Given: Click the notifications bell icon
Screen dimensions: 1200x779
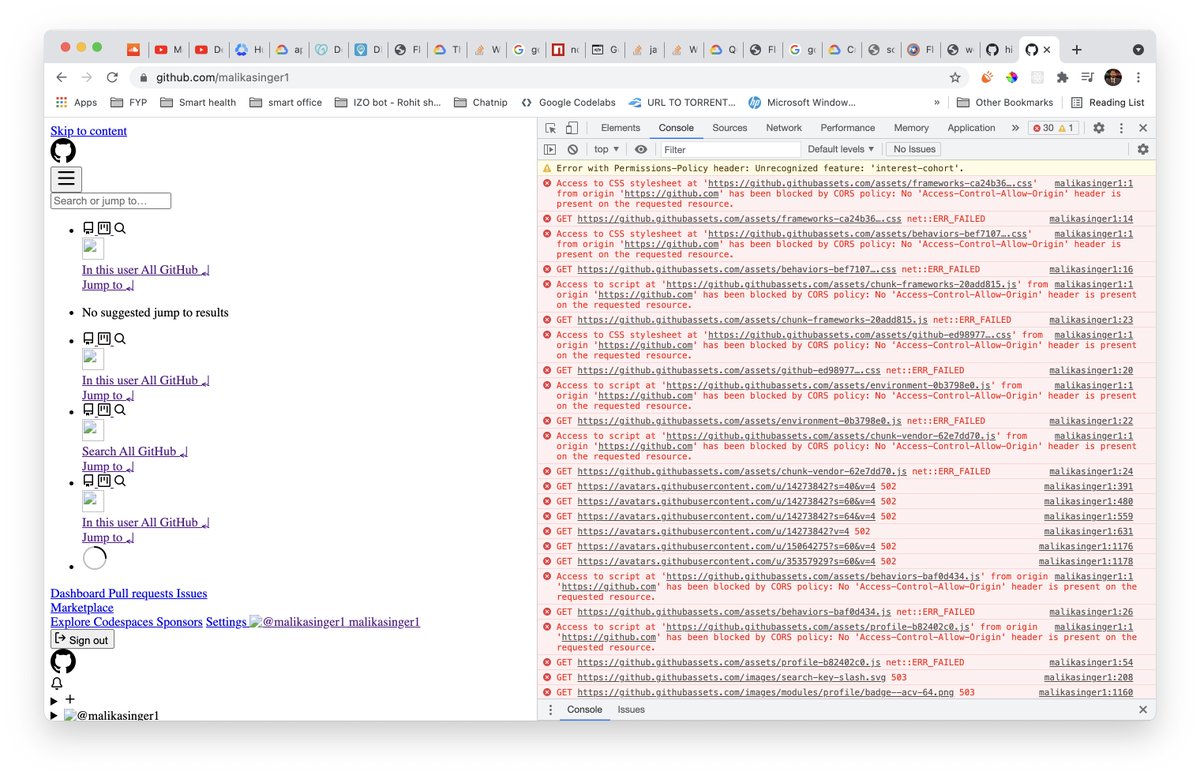Looking at the screenshot, I should coord(57,684).
